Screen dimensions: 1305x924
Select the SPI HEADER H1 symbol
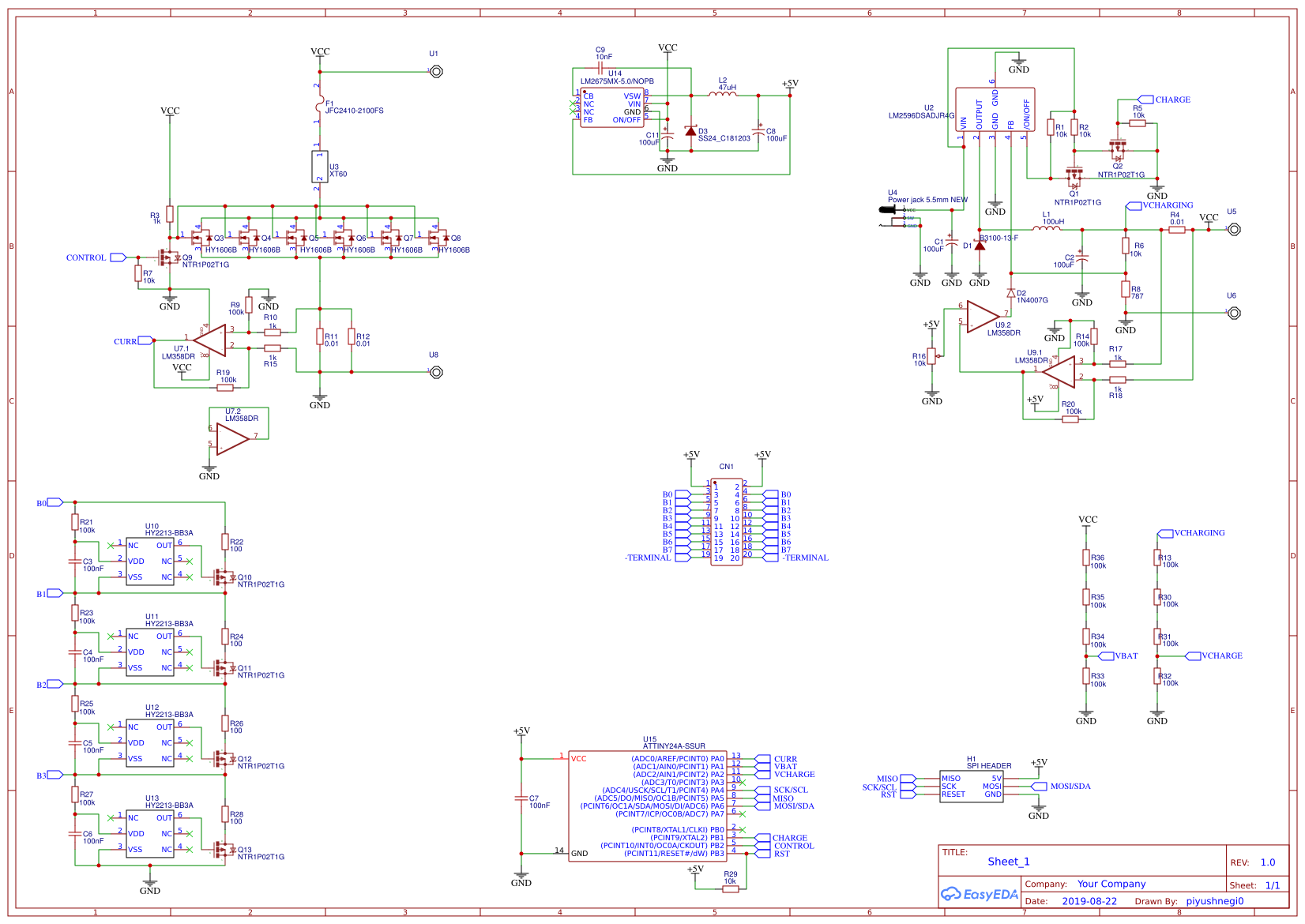[973, 787]
